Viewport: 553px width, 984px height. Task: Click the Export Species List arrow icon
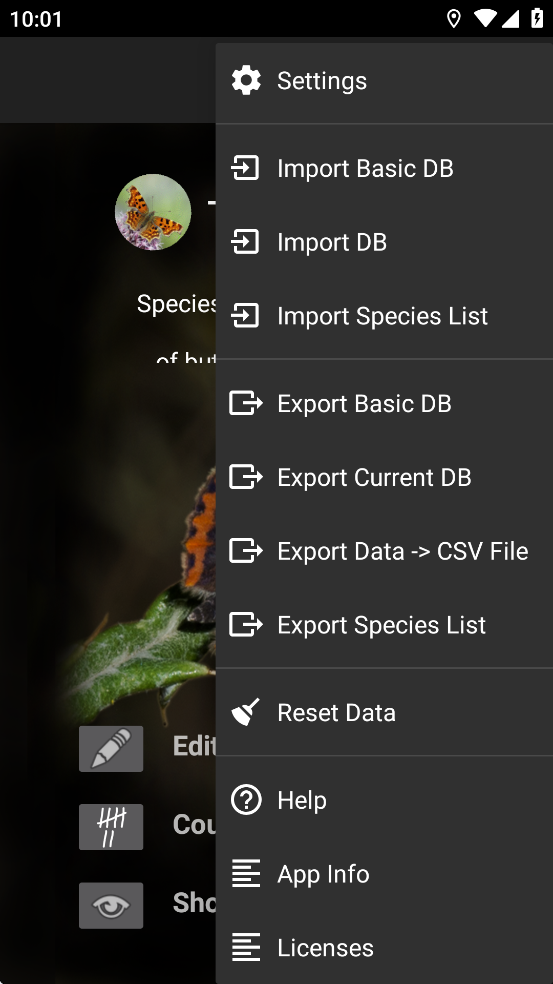click(x=245, y=624)
